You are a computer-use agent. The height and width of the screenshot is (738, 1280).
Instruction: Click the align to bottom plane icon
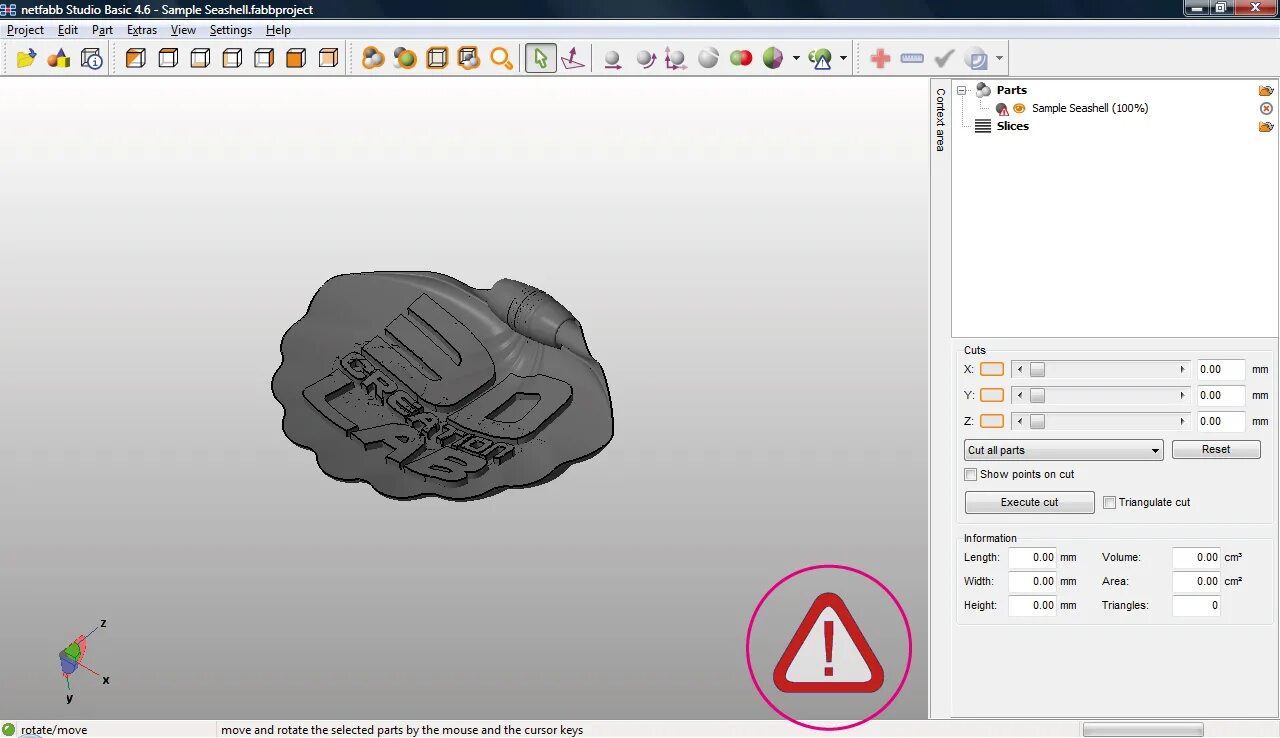[x=573, y=59]
